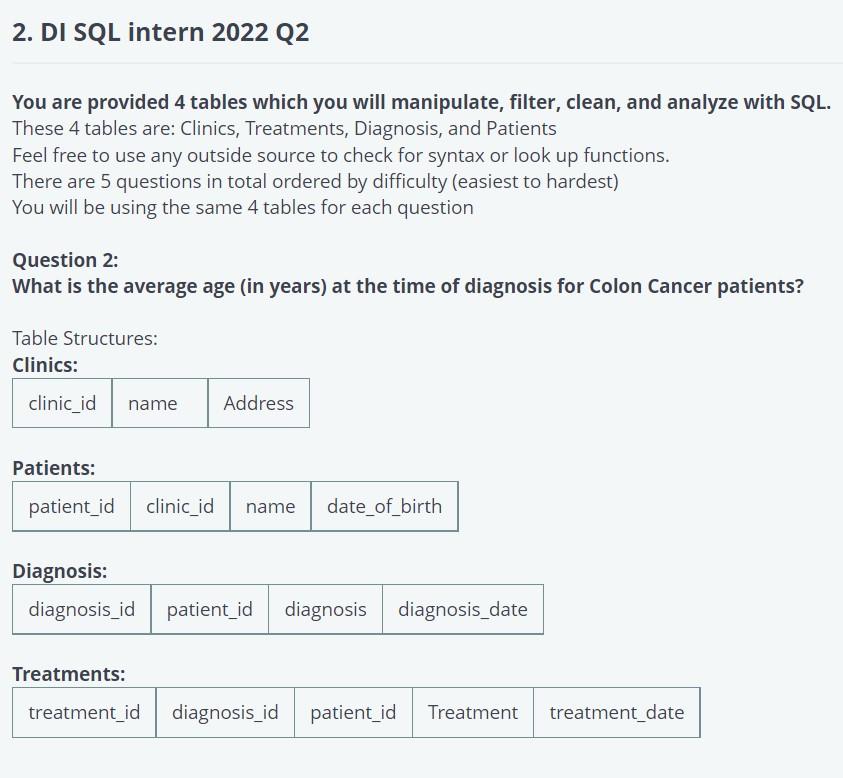This screenshot has height=778, width=843.
Task: Click diagnosis_id cell in Diagnosis table
Action: (x=82, y=609)
